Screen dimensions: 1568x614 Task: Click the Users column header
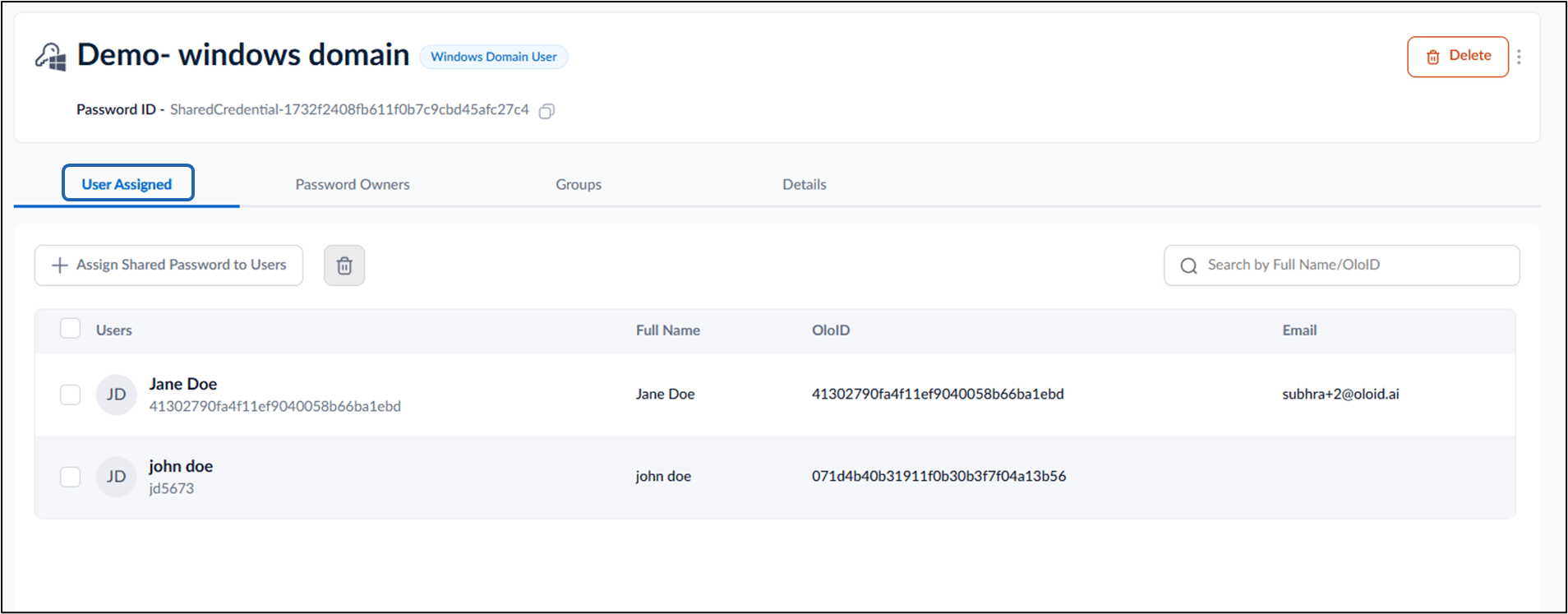tap(113, 330)
